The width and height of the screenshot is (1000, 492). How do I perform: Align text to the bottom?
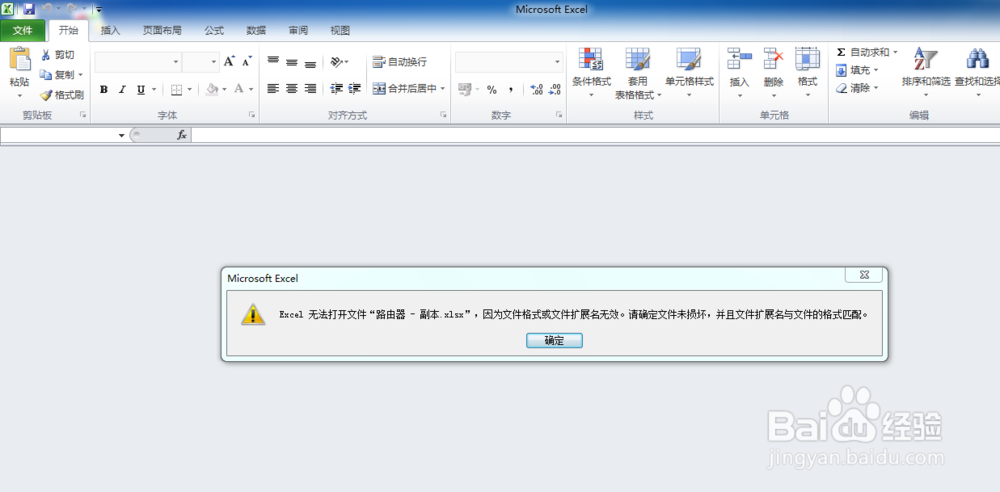(x=310, y=62)
